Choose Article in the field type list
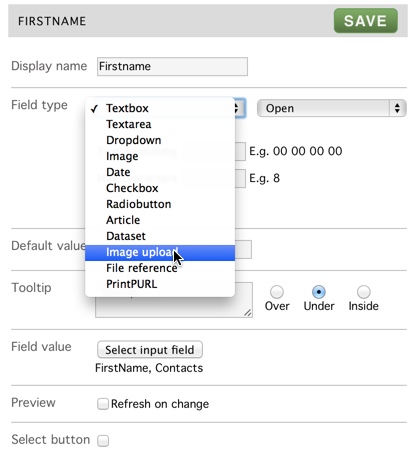This screenshot has height=460, width=419. coord(160,220)
